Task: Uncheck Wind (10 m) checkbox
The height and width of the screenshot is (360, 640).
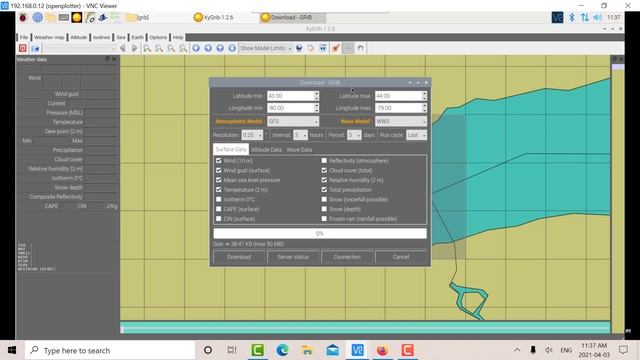Action: 219,161
